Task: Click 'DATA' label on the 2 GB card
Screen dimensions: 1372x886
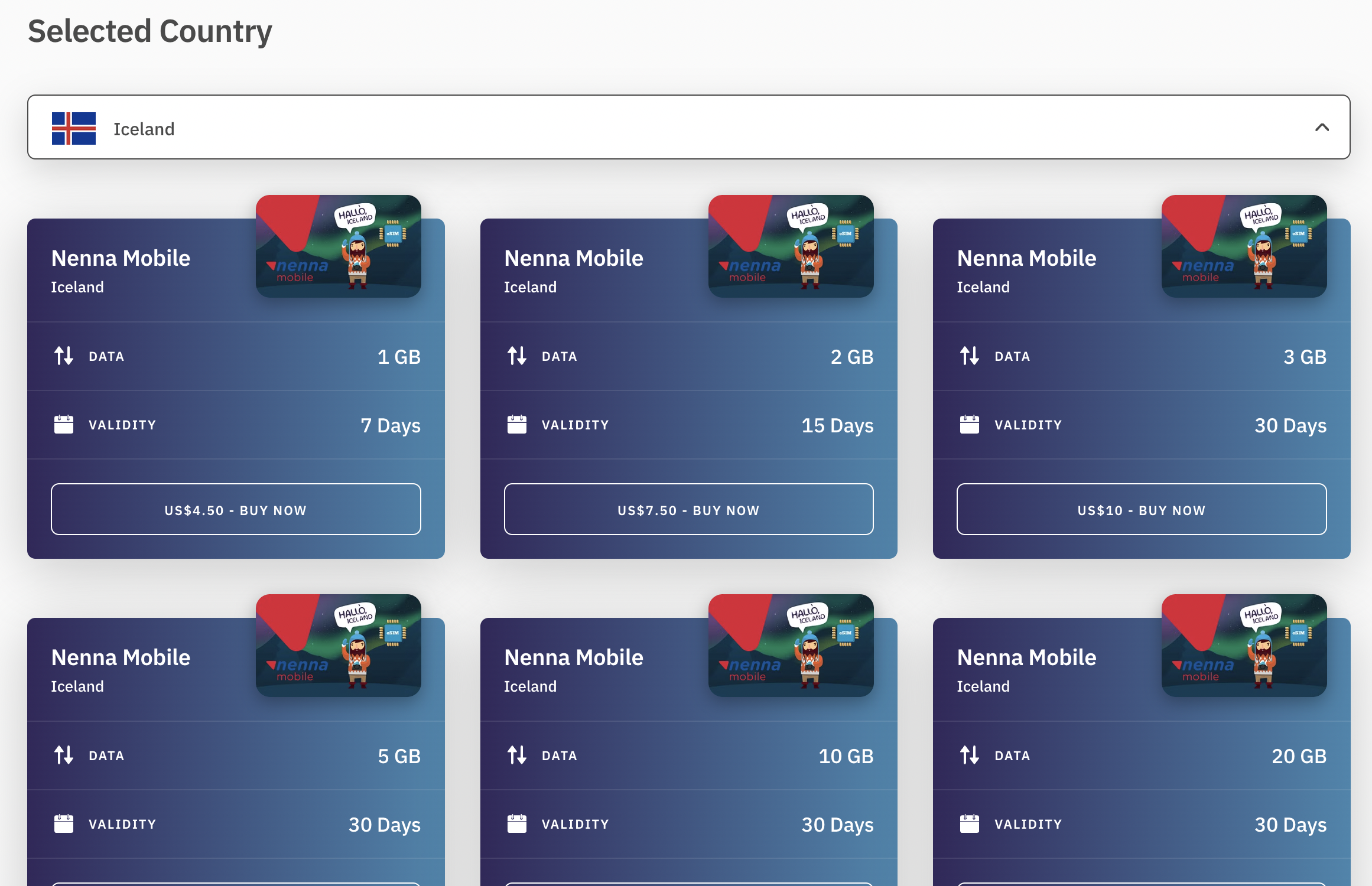Action: 560,356
